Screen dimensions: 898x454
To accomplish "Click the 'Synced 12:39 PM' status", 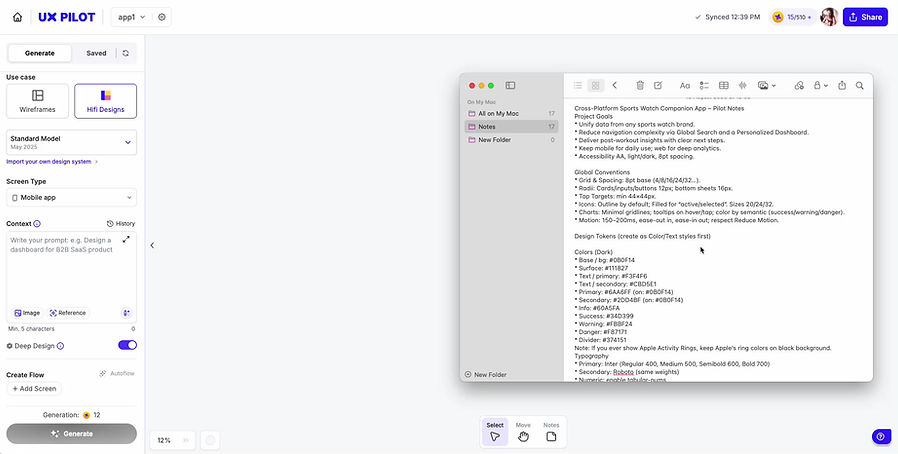I will [727, 17].
